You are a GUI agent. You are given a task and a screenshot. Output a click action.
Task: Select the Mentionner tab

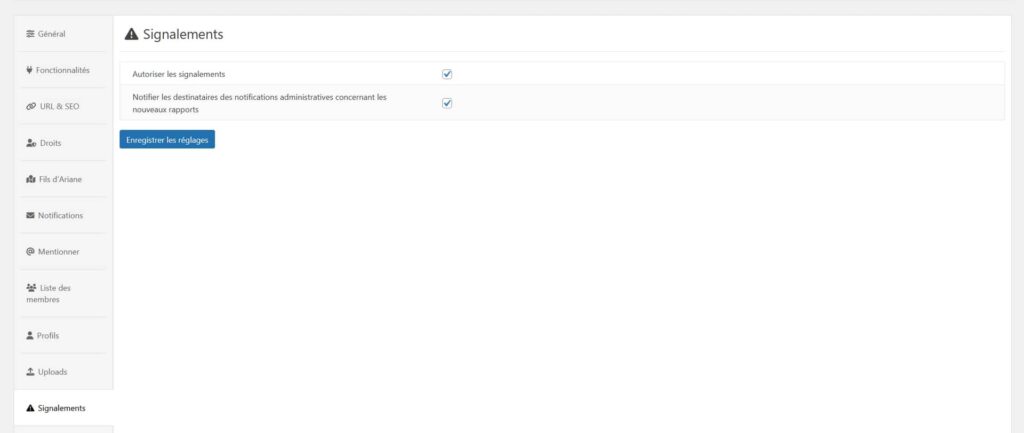pyautogui.click(x=63, y=251)
